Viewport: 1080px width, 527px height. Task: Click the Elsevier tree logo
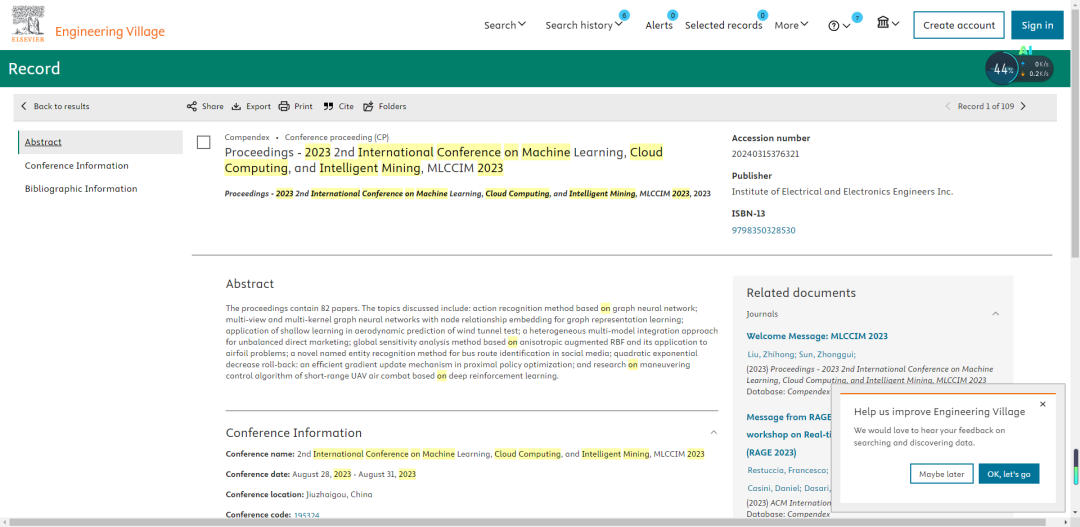tap(28, 25)
